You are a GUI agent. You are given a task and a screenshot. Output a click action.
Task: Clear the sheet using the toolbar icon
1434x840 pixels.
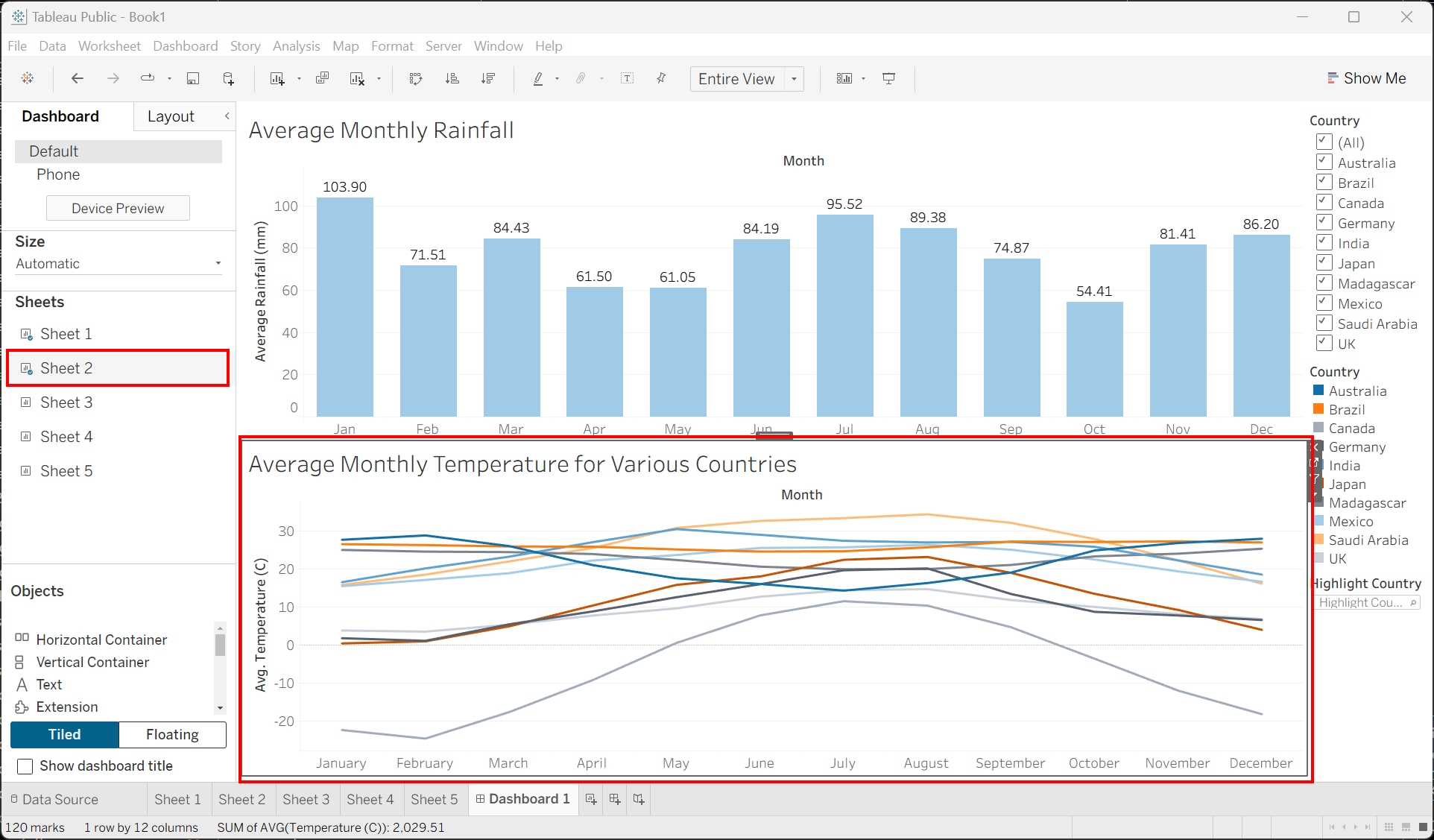tap(358, 78)
